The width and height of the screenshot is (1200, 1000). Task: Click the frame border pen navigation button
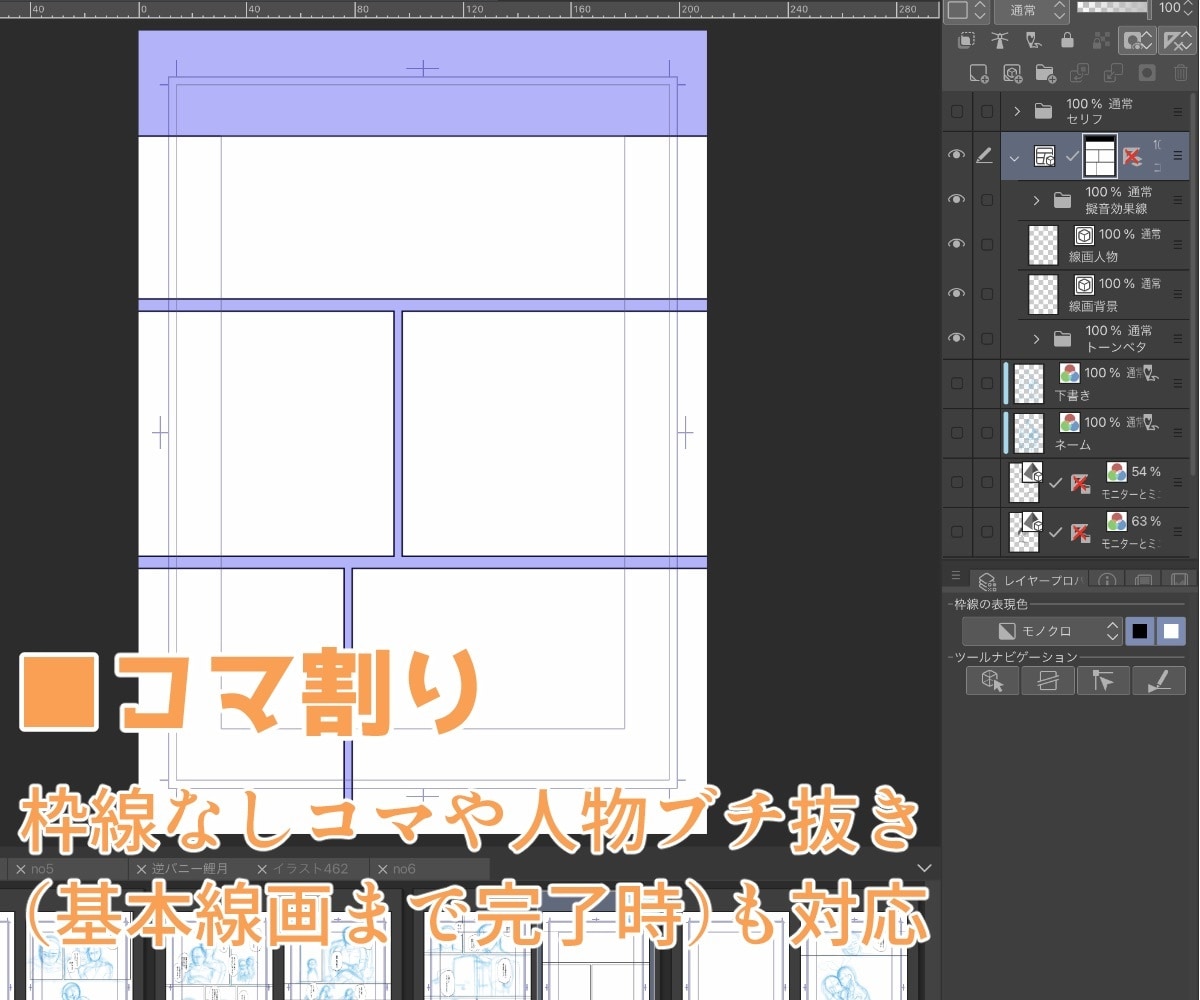pos(1159,681)
